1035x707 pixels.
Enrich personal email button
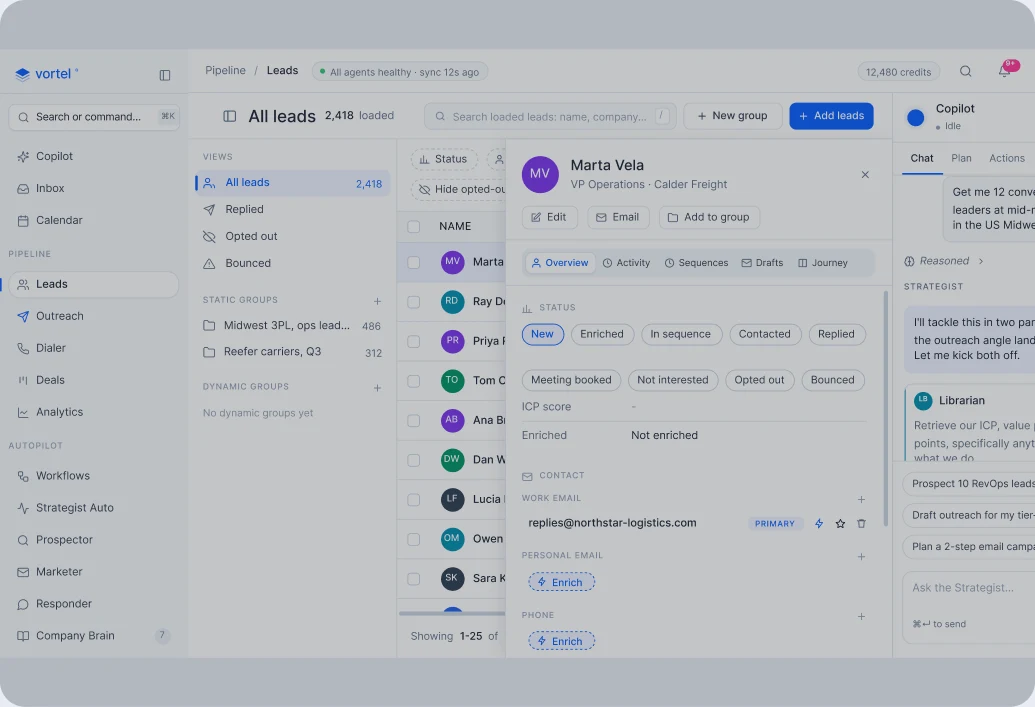tap(561, 582)
